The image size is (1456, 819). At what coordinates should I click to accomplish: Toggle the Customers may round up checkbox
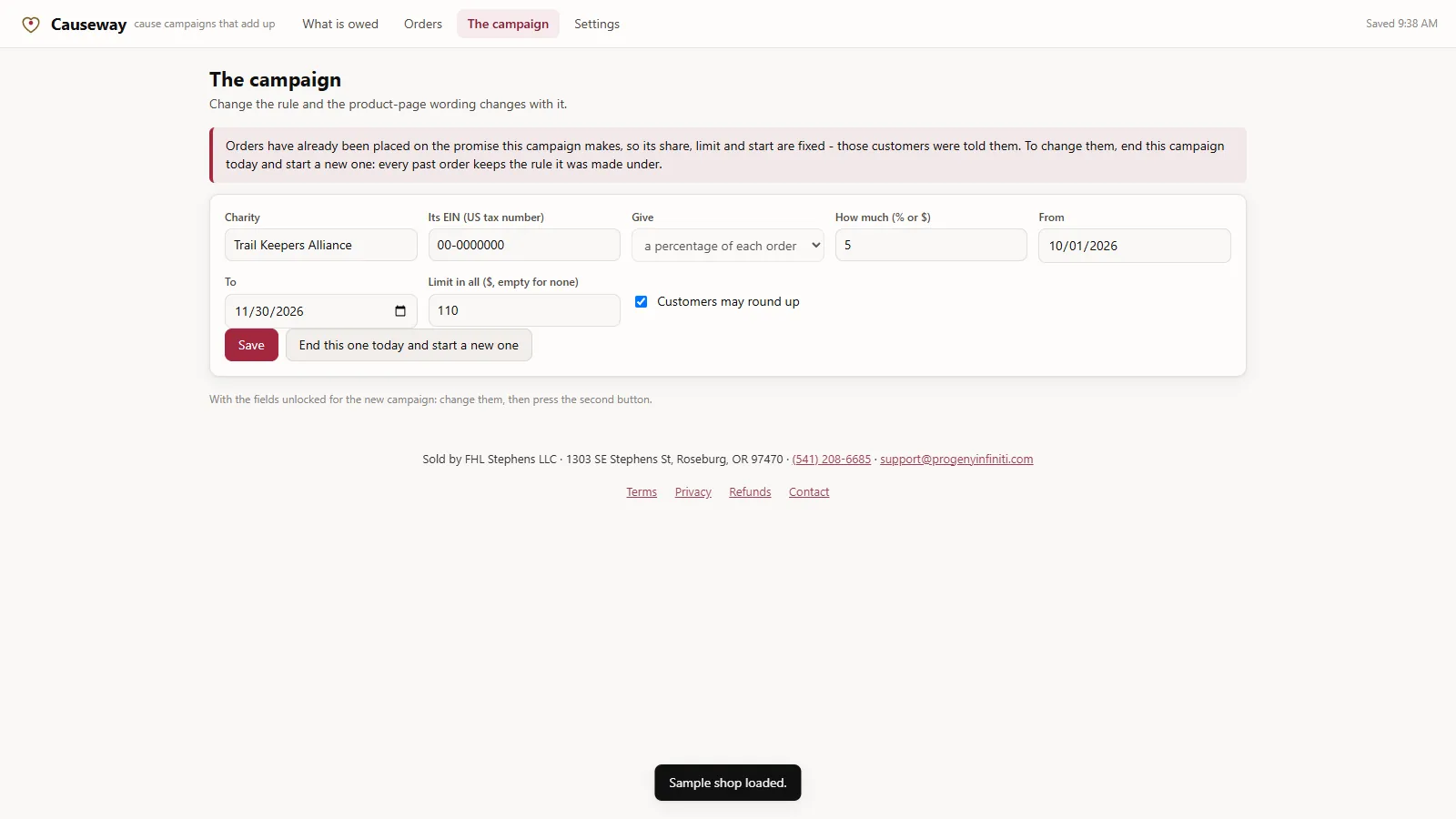click(642, 302)
